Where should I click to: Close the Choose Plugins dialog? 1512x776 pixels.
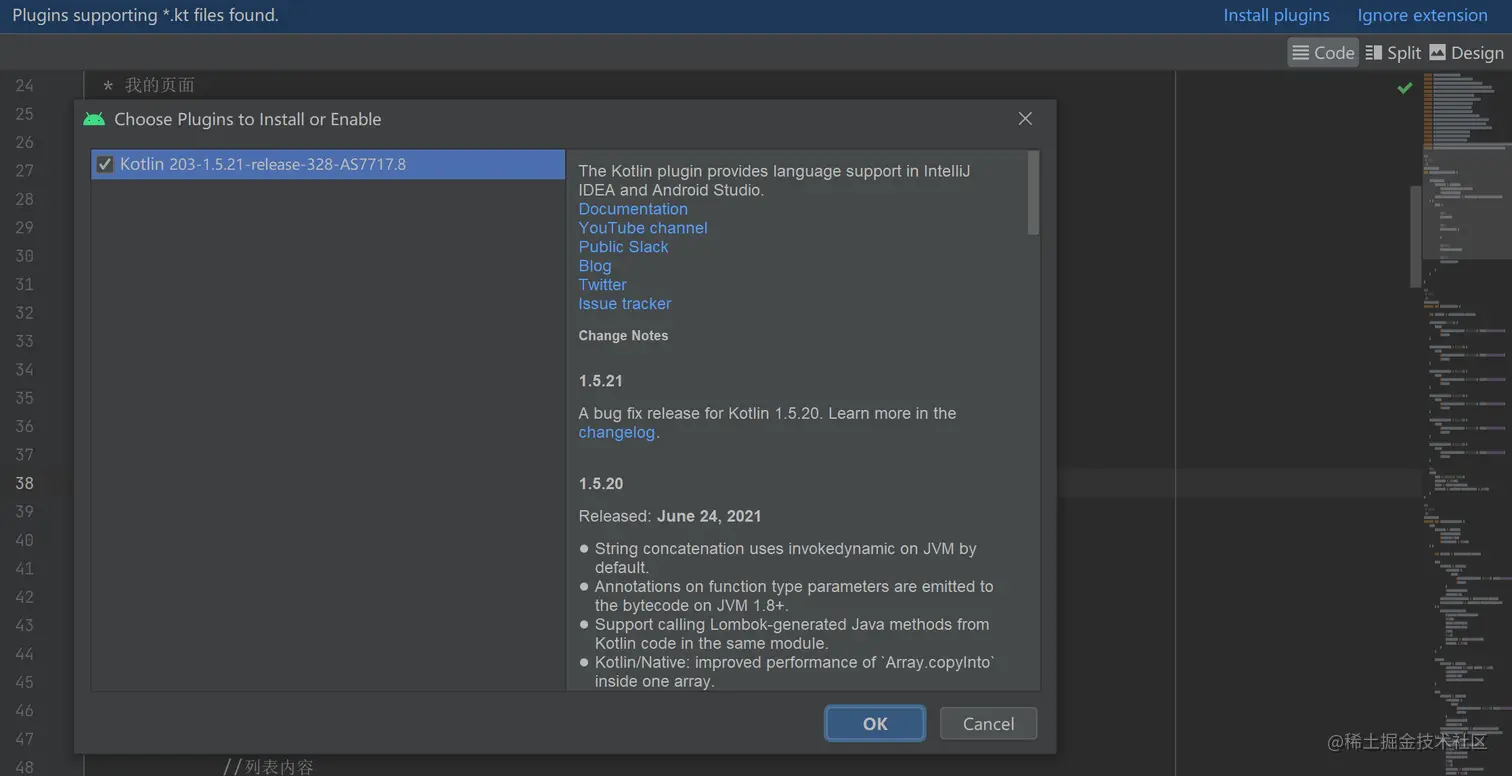(1025, 119)
